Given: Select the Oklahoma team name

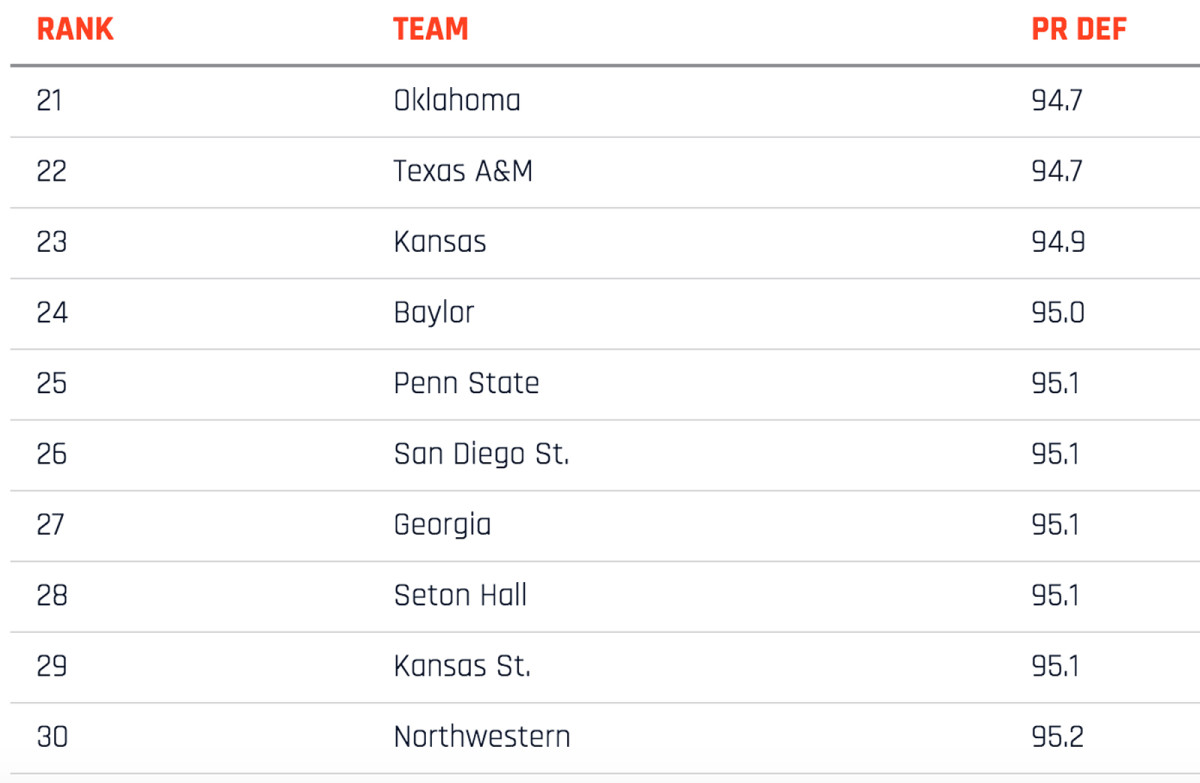Looking at the screenshot, I should pos(457,100).
